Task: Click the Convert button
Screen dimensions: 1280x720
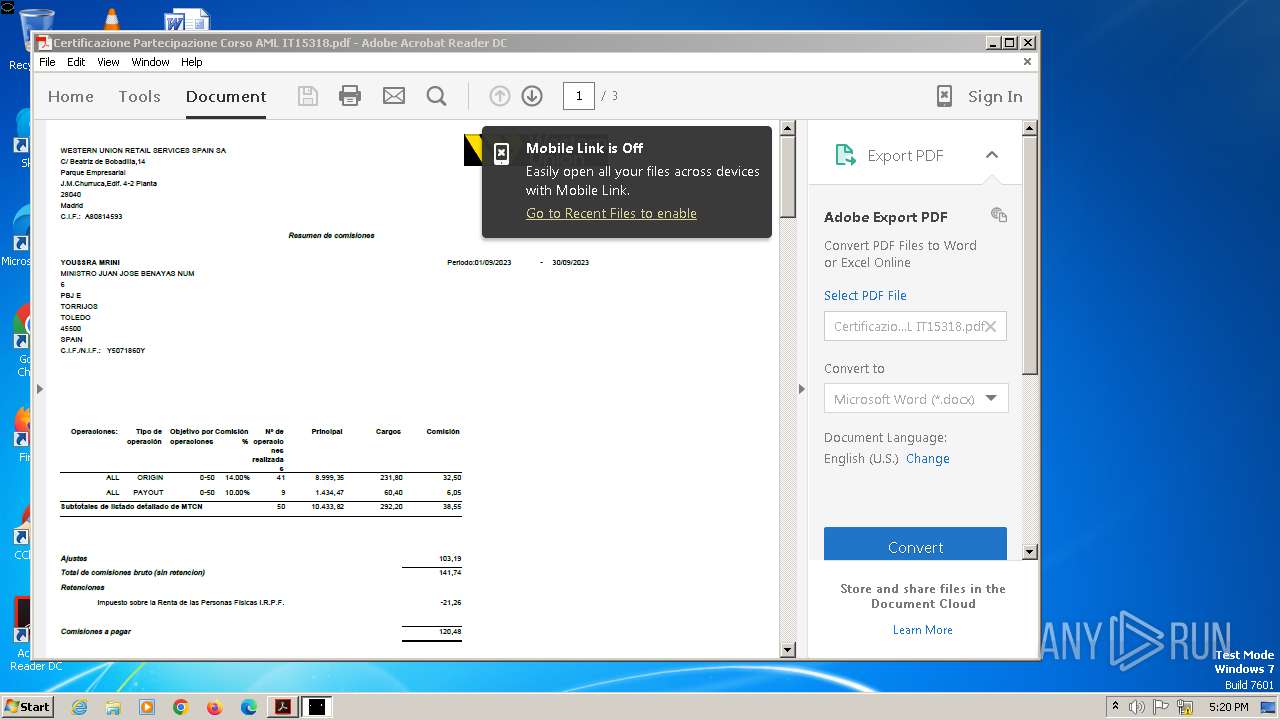Action: [x=915, y=545]
